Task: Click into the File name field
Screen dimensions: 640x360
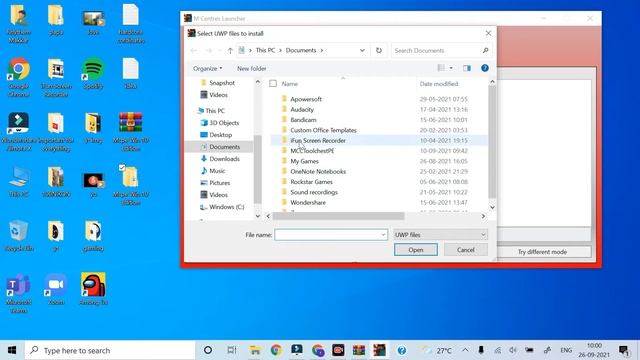Action: (331, 235)
